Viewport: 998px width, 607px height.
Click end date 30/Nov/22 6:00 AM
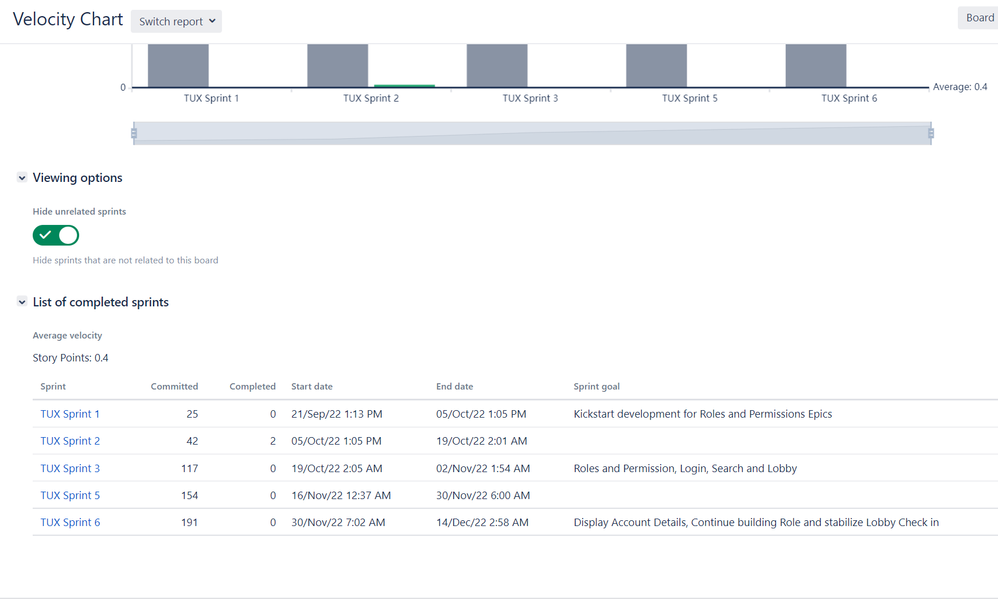pos(483,495)
